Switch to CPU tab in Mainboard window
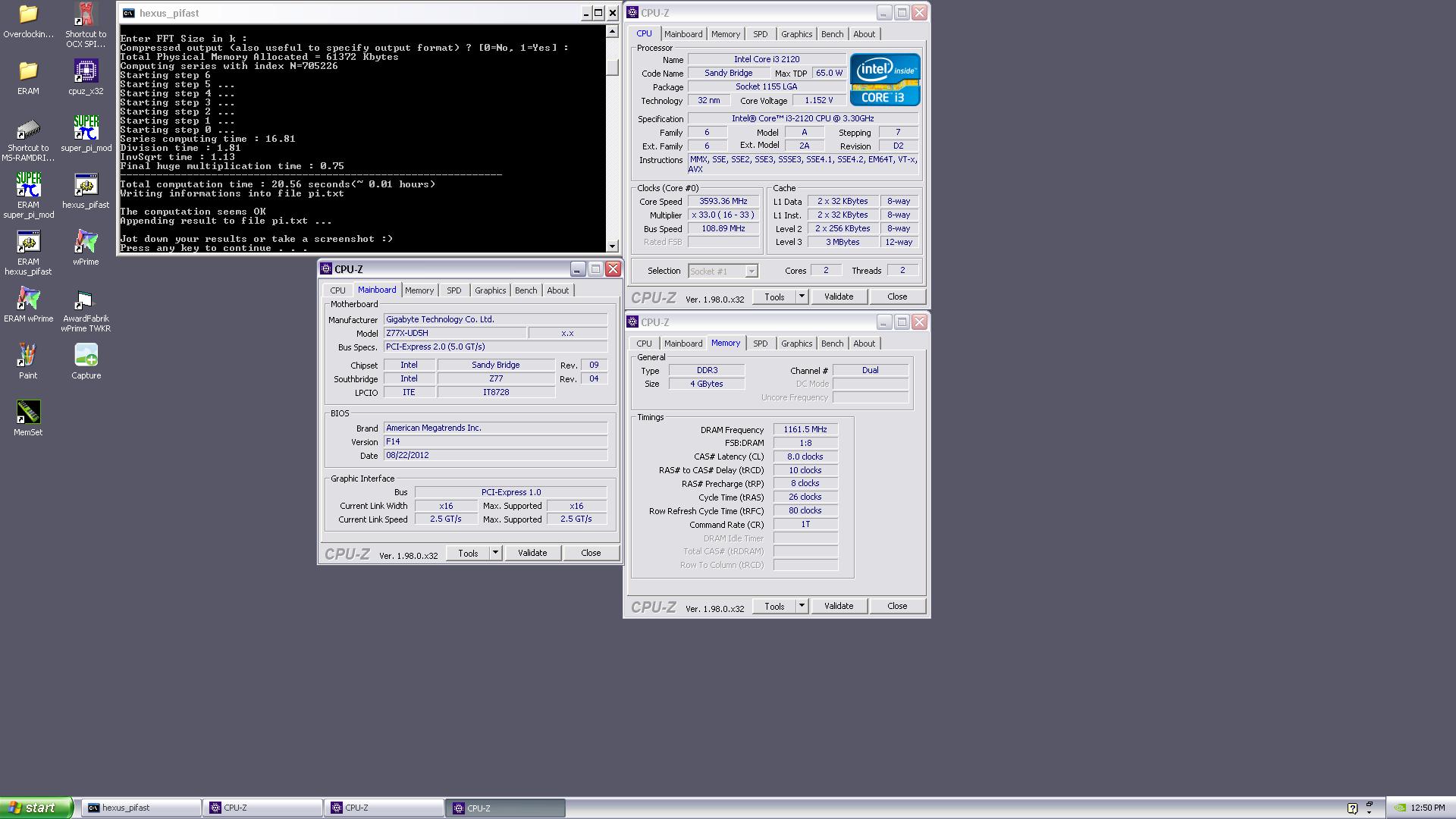 (337, 290)
